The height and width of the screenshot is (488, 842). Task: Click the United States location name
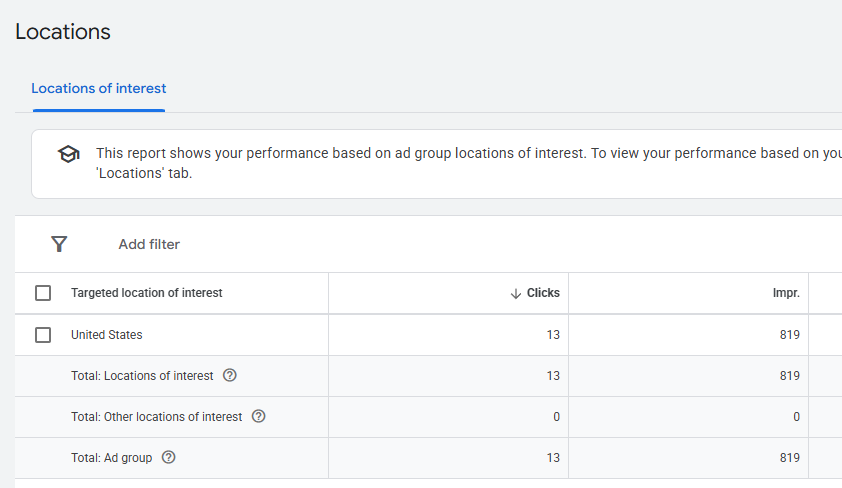pos(107,335)
